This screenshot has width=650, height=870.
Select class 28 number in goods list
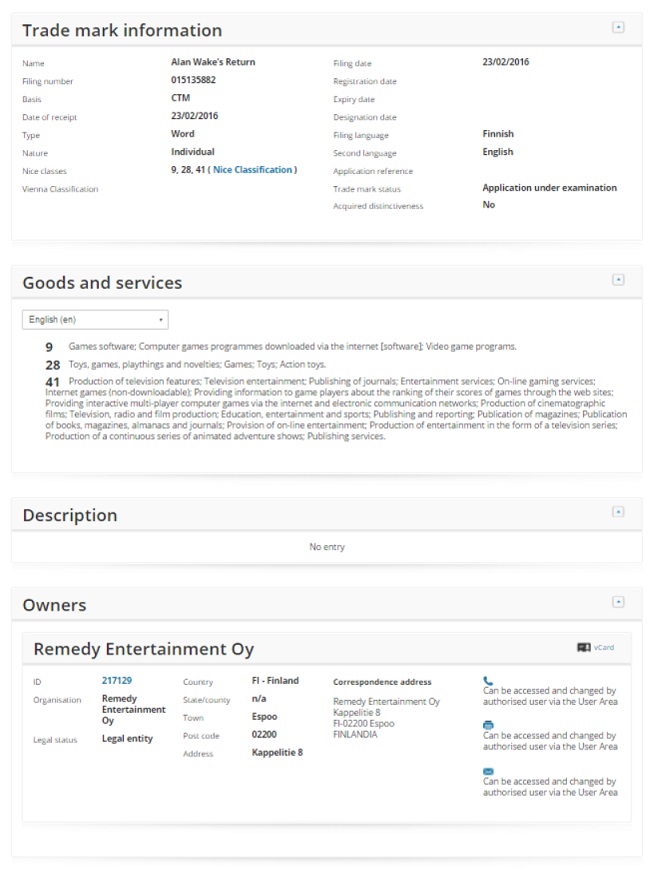52,365
